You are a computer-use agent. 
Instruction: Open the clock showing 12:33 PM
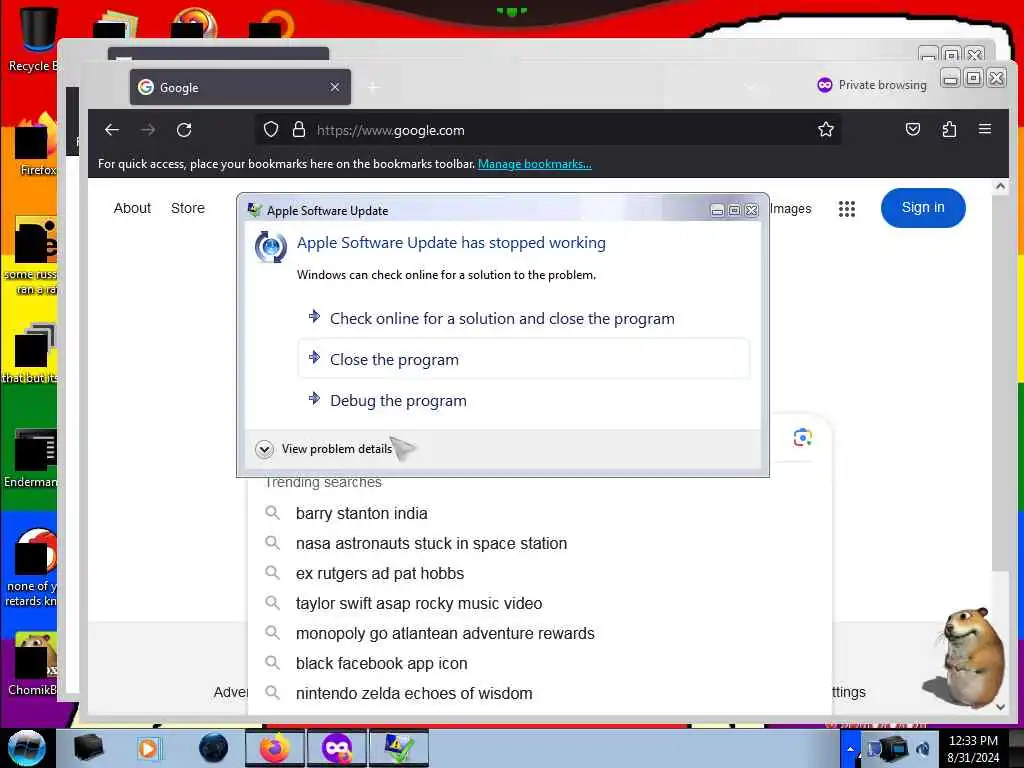(x=973, y=749)
